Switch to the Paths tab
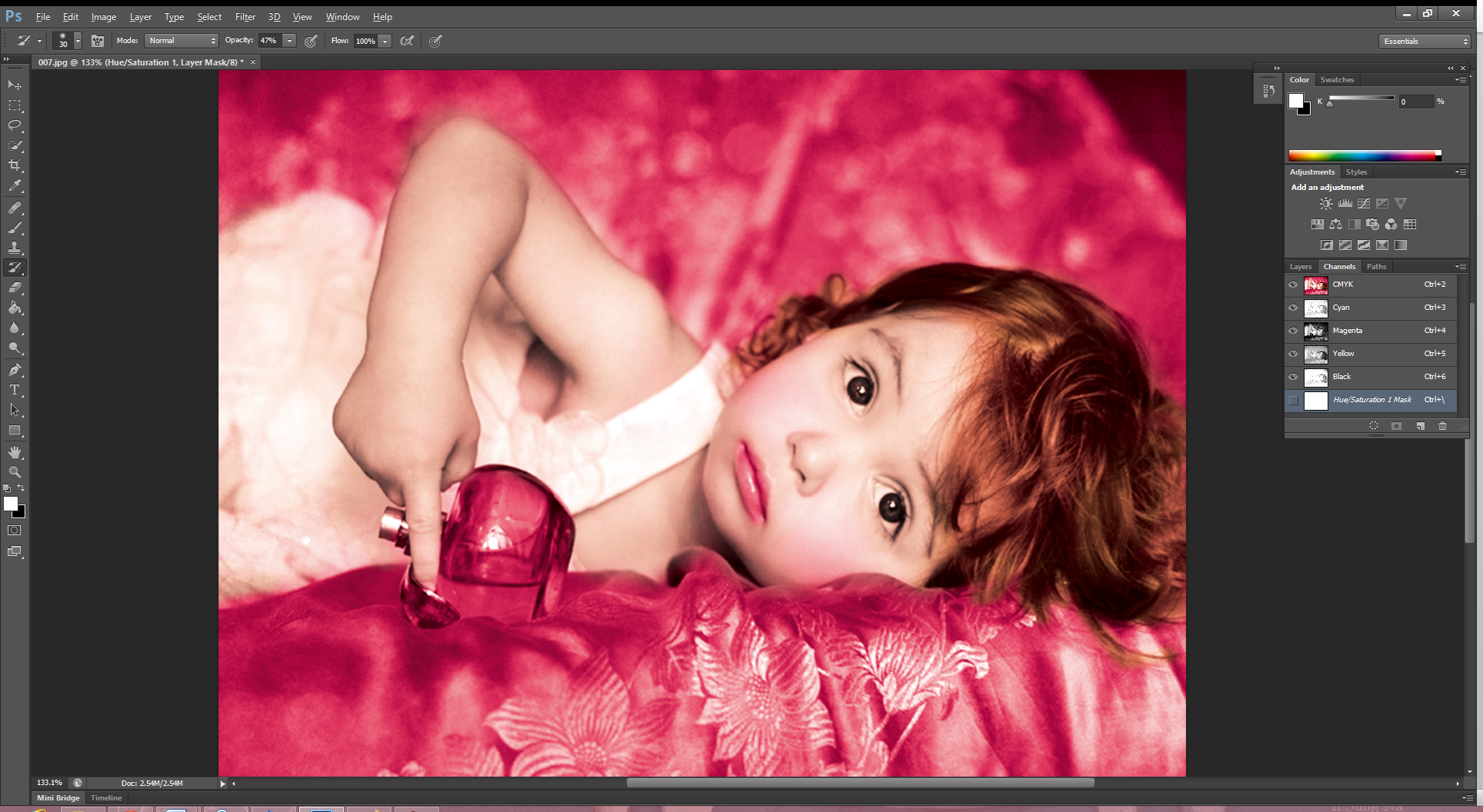Screen dimensions: 1483x812 pyautogui.click(x=1377, y=267)
